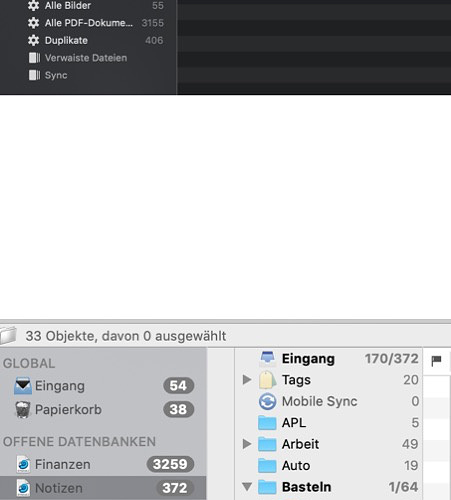
Task: Open the global Eingang inbox
Action: pos(103,386)
